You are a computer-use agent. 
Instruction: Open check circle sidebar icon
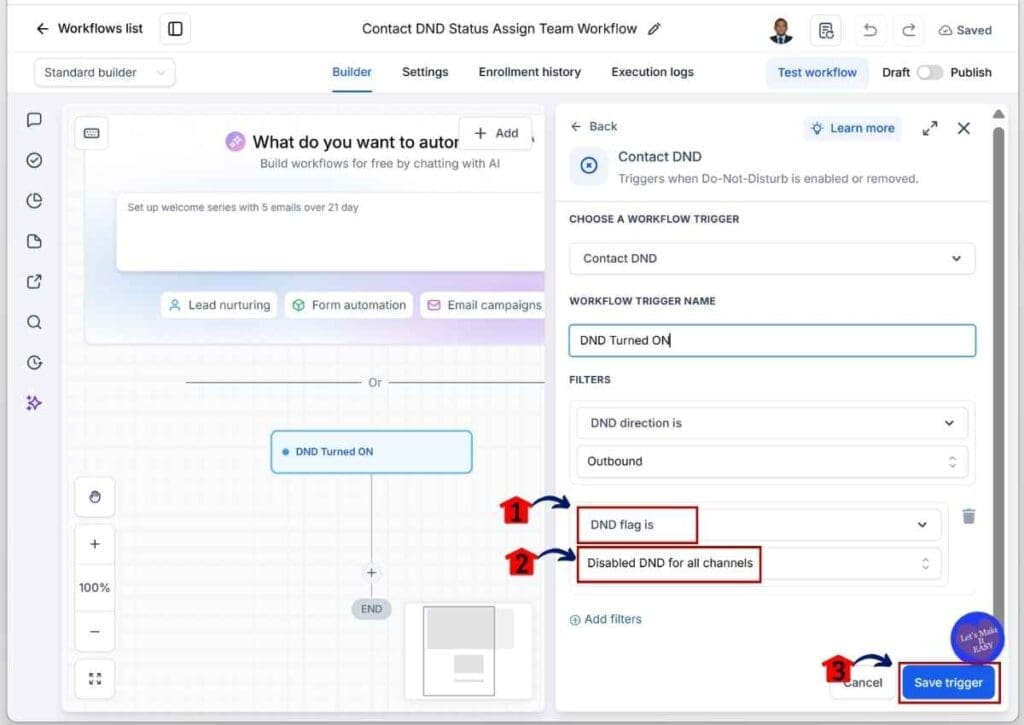click(35, 160)
